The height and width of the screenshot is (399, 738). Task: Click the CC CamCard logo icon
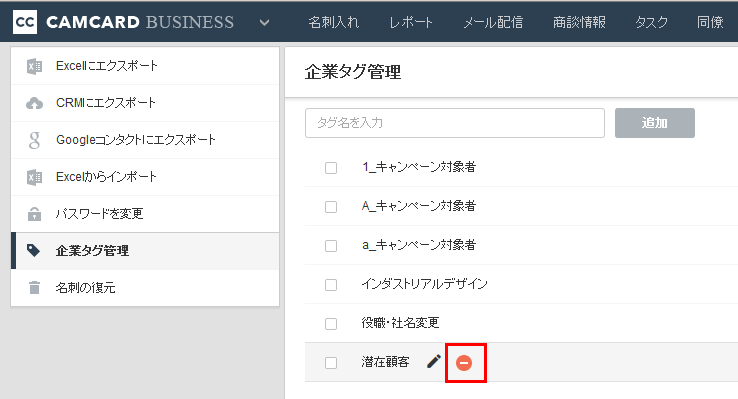point(25,22)
